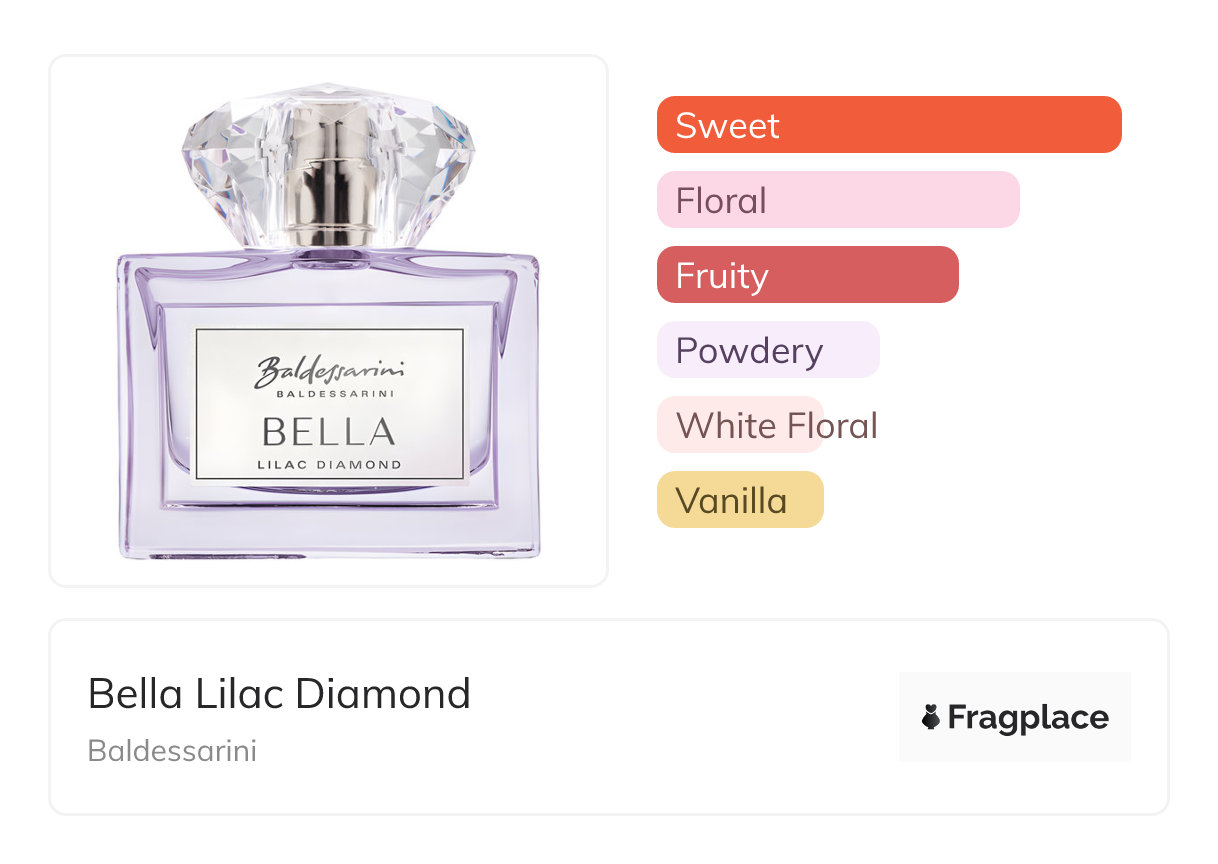Screen dimensions: 1218x864
Task: Click the small uppercase BALDESSARINI label text
Action: (329, 394)
